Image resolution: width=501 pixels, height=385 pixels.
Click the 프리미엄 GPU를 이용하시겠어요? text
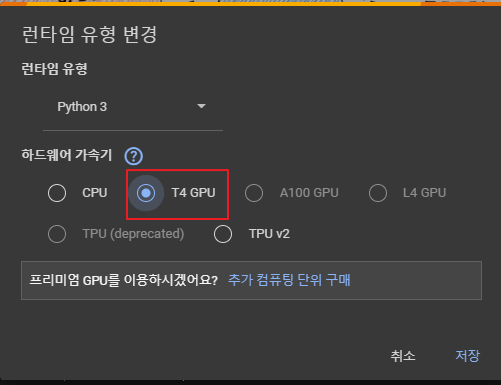pyautogui.click(x=124, y=280)
